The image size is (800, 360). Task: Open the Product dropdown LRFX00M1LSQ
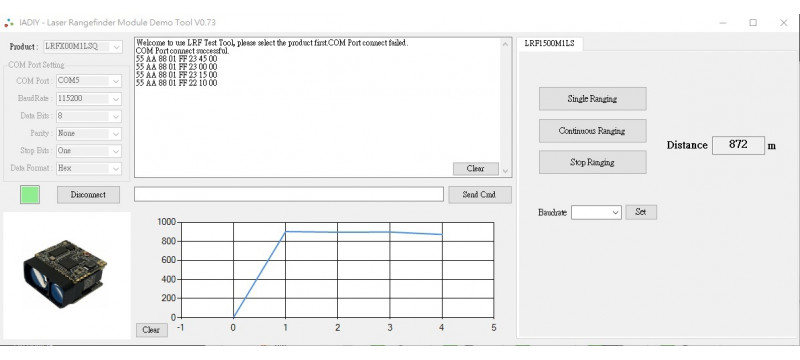[83, 47]
